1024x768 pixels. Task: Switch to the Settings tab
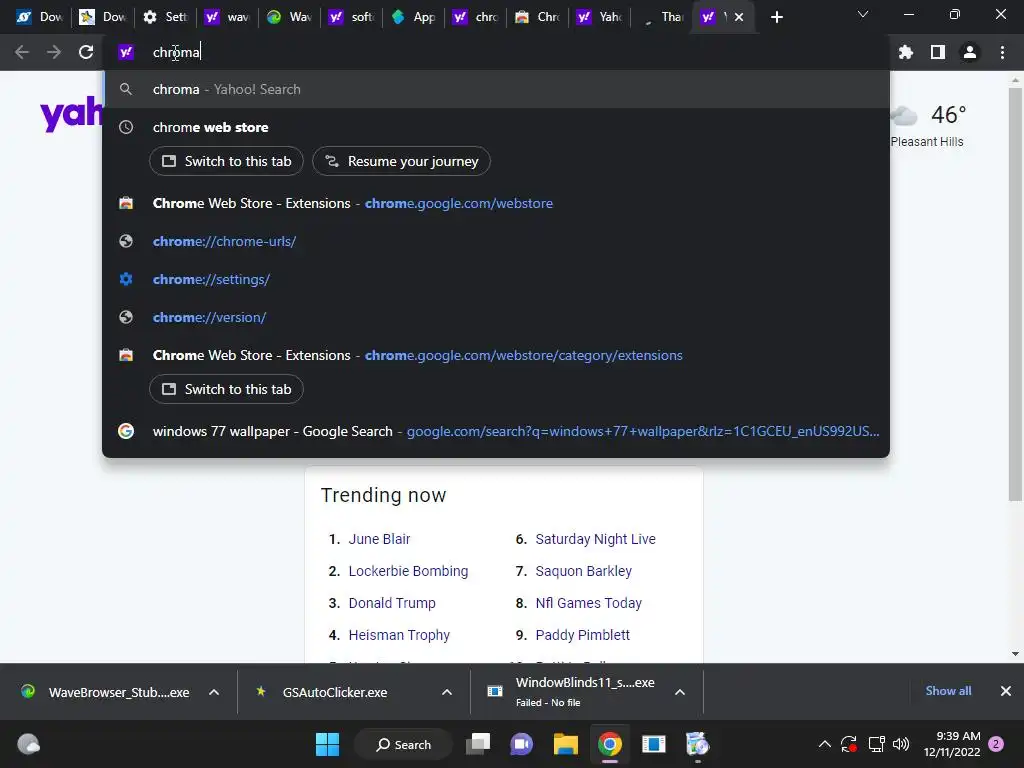[x=165, y=17]
